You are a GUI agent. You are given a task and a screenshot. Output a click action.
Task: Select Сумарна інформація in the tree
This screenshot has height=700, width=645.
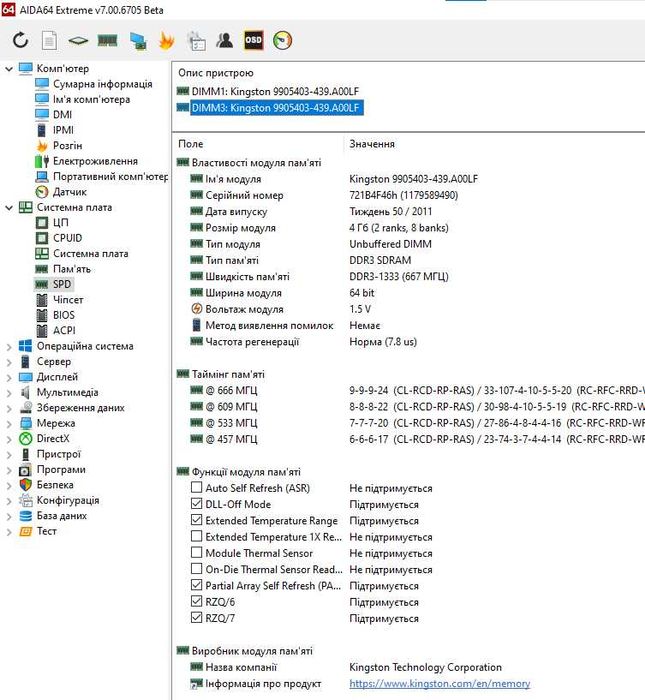103,84
